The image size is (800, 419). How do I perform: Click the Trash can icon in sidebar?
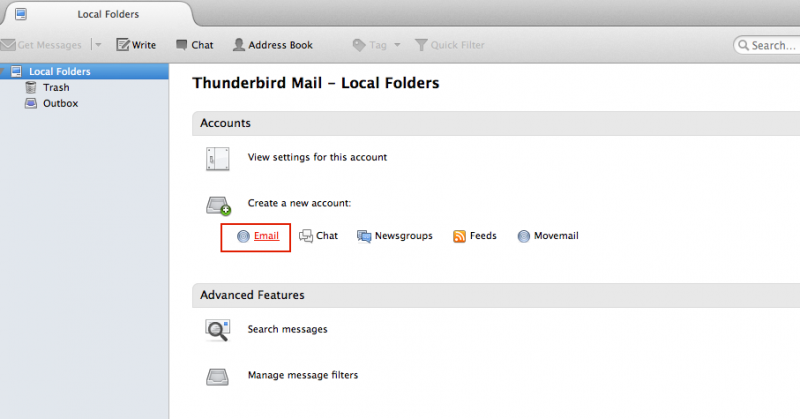coord(31,87)
